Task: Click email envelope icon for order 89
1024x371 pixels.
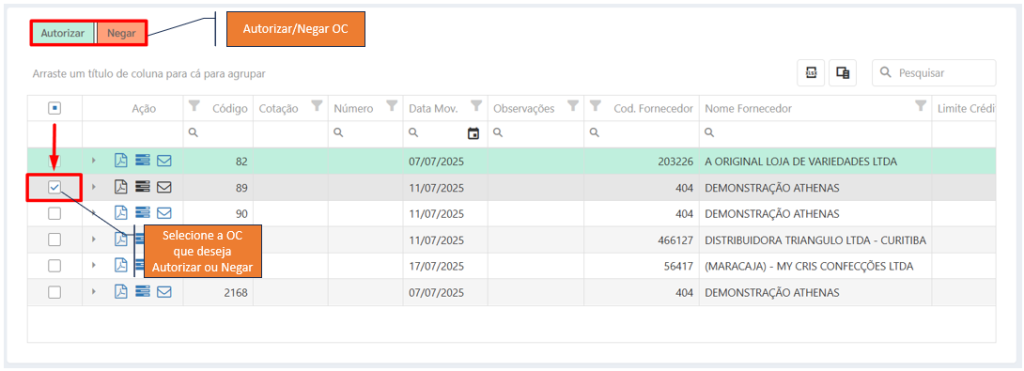Action: tap(165, 187)
